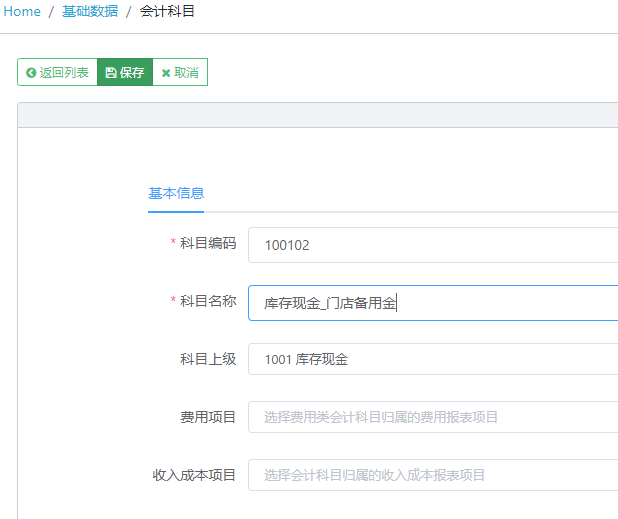Focus the 科目编码 field showing 100102

point(433,245)
